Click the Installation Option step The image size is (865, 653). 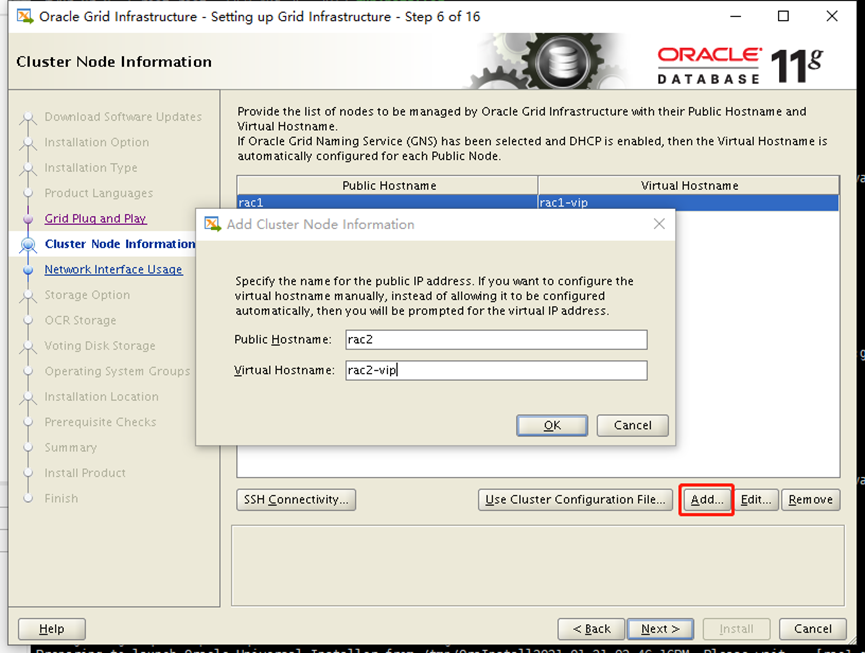click(97, 142)
